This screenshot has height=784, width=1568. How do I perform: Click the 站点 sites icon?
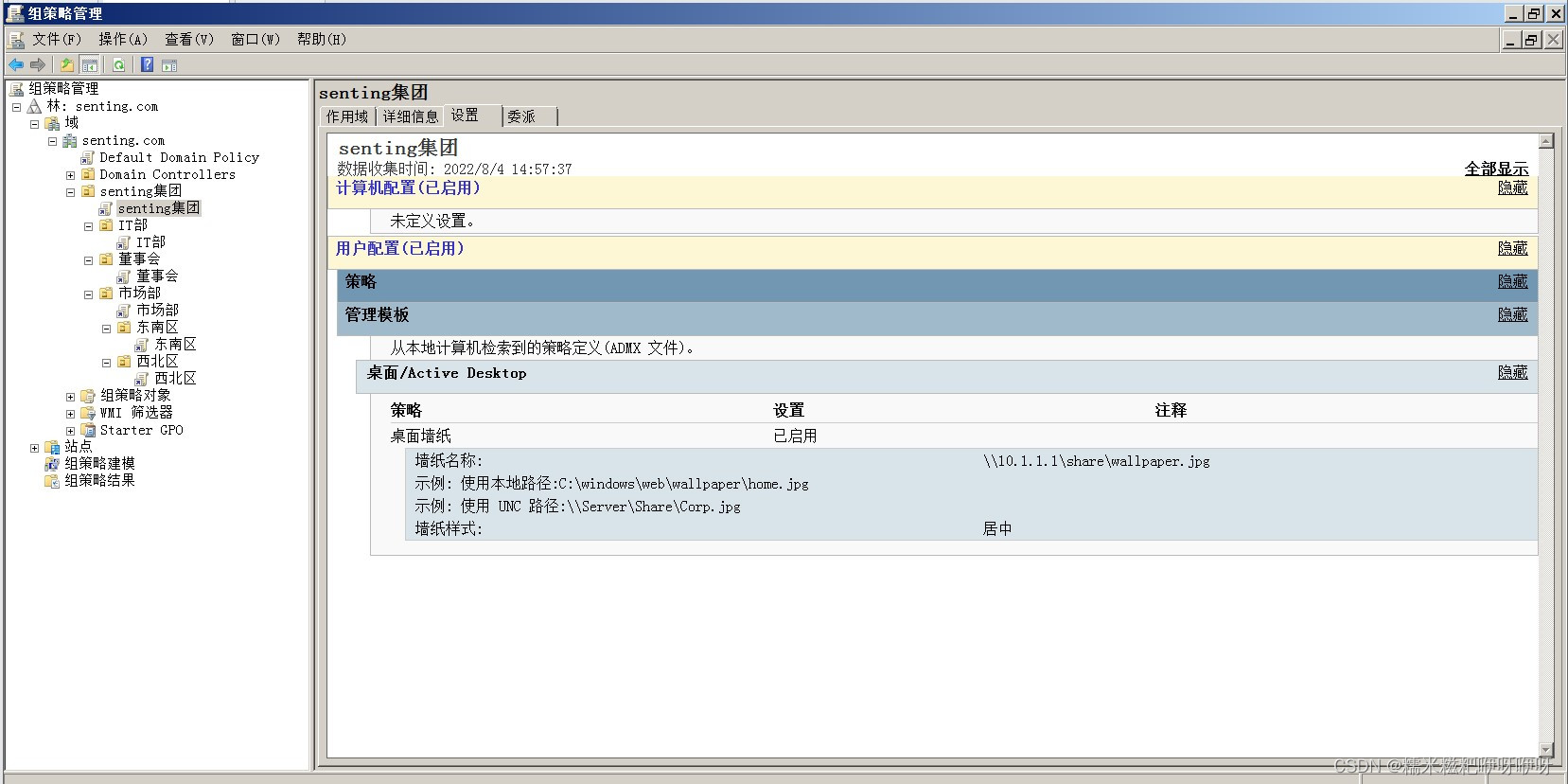[53, 447]
